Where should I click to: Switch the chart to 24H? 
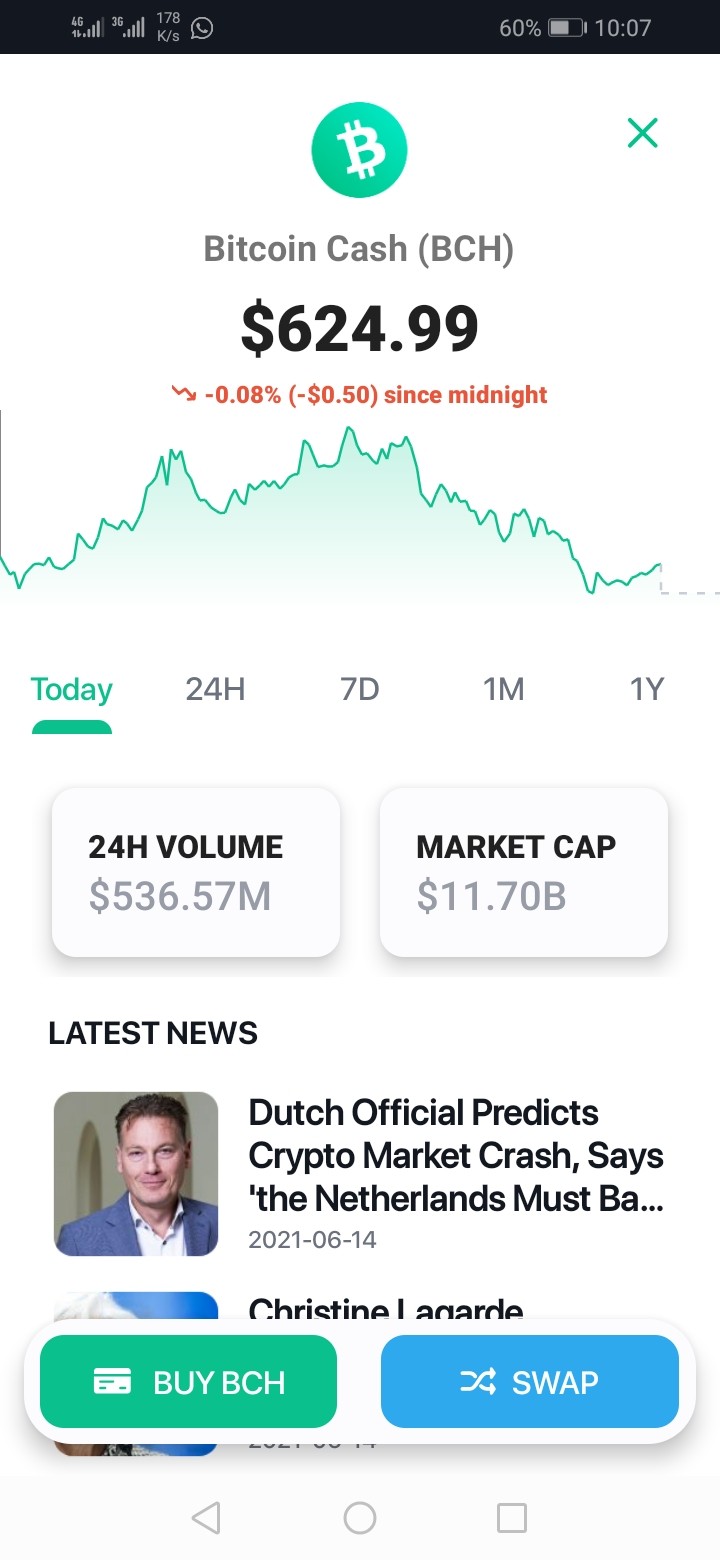click(x=215, y=689)
